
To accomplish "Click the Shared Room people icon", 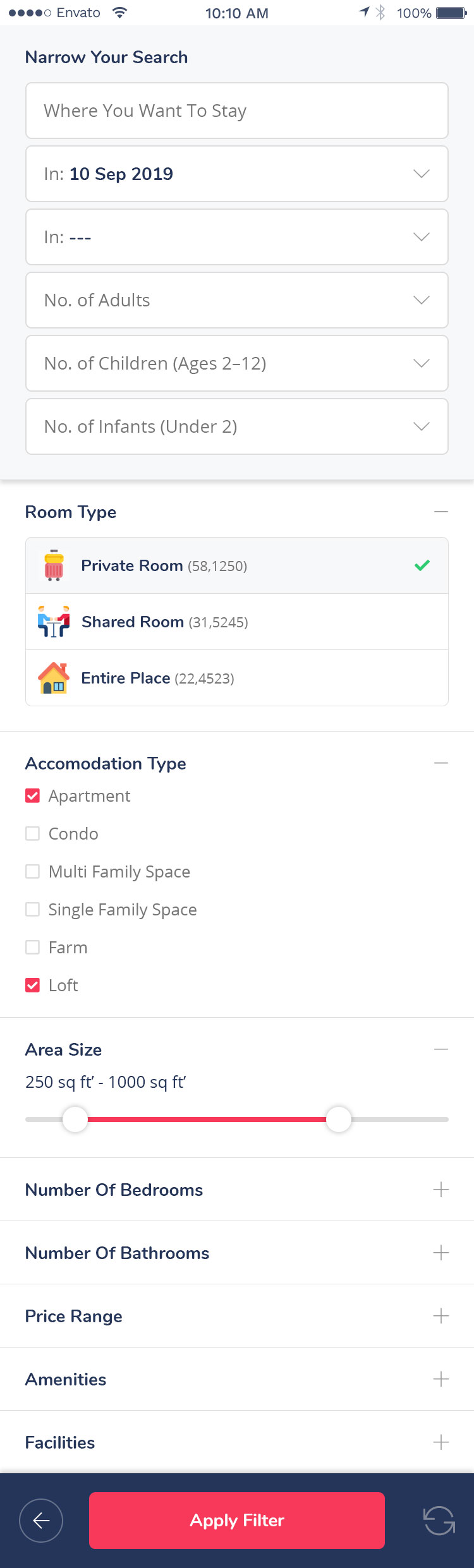I will [x=54, y=622].
